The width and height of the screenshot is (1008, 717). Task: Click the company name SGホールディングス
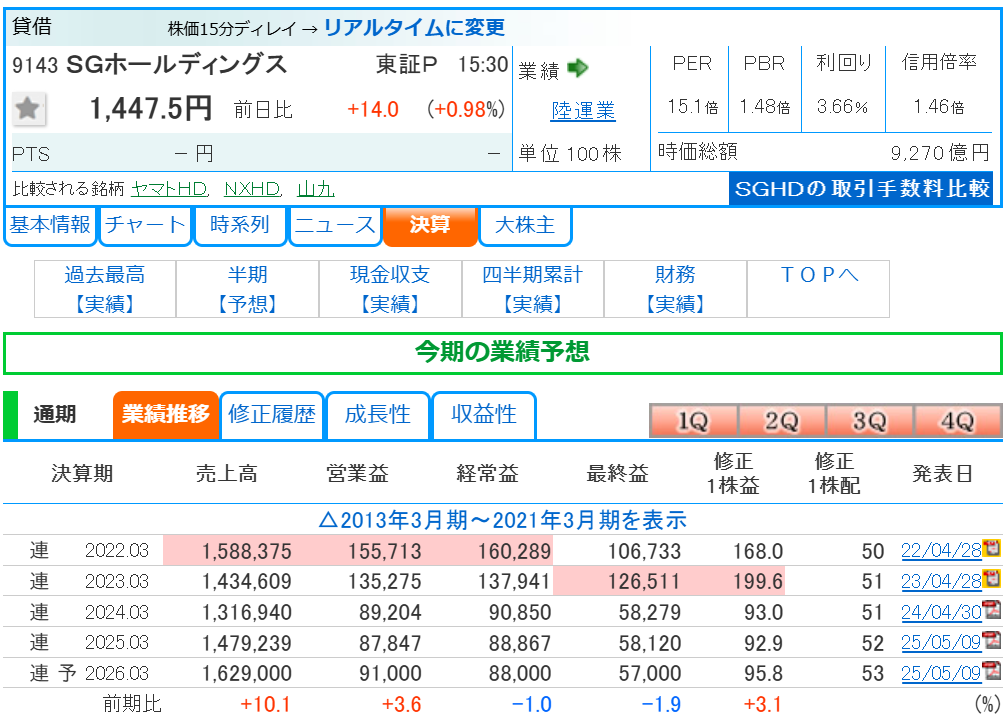pos(177,64)
